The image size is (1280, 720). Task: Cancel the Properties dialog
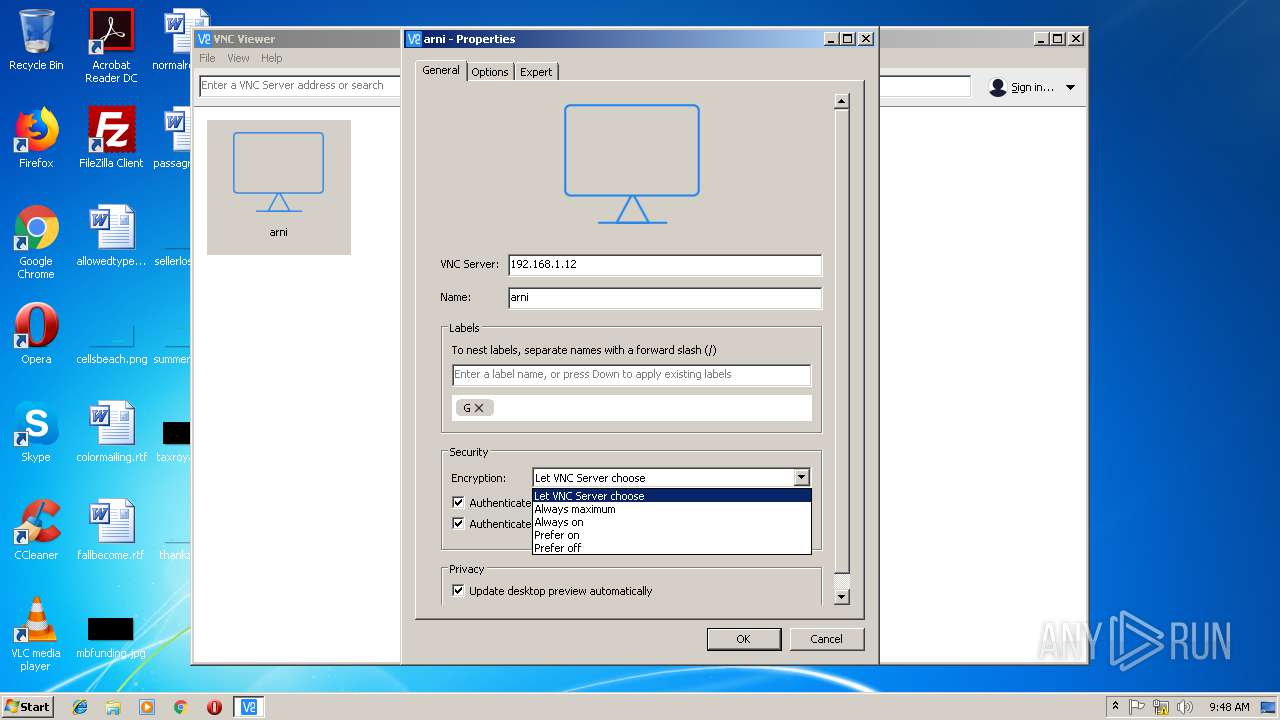point(826,639)
